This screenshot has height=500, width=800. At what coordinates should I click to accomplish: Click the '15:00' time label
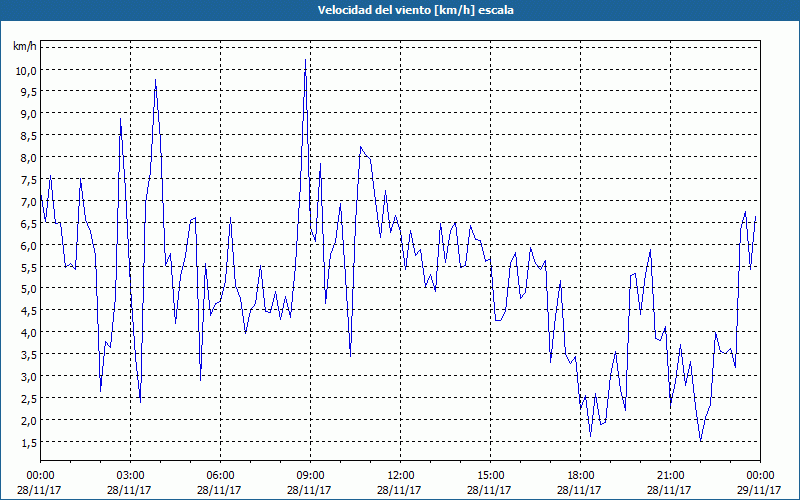pyautogui.click(x=490, y=475)
